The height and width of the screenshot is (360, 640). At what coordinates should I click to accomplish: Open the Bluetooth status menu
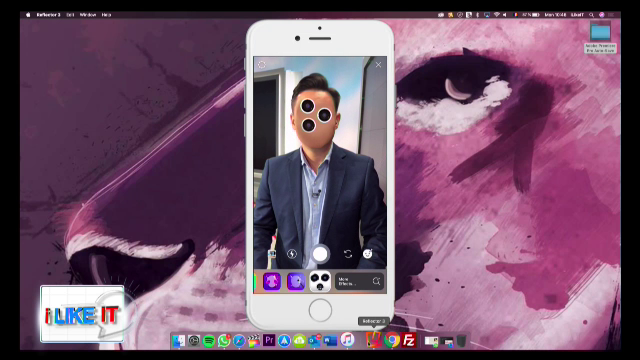click(x=478, y=15)
